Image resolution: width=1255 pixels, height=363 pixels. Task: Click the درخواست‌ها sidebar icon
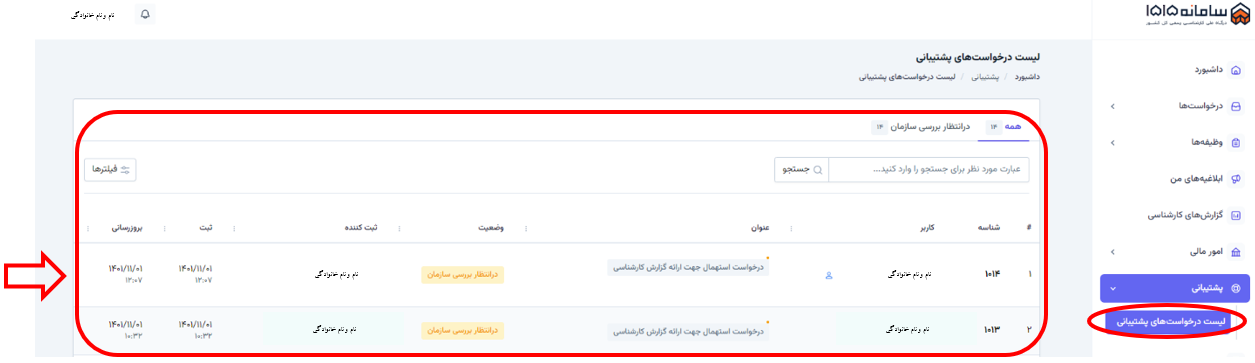coord(1235,106)
